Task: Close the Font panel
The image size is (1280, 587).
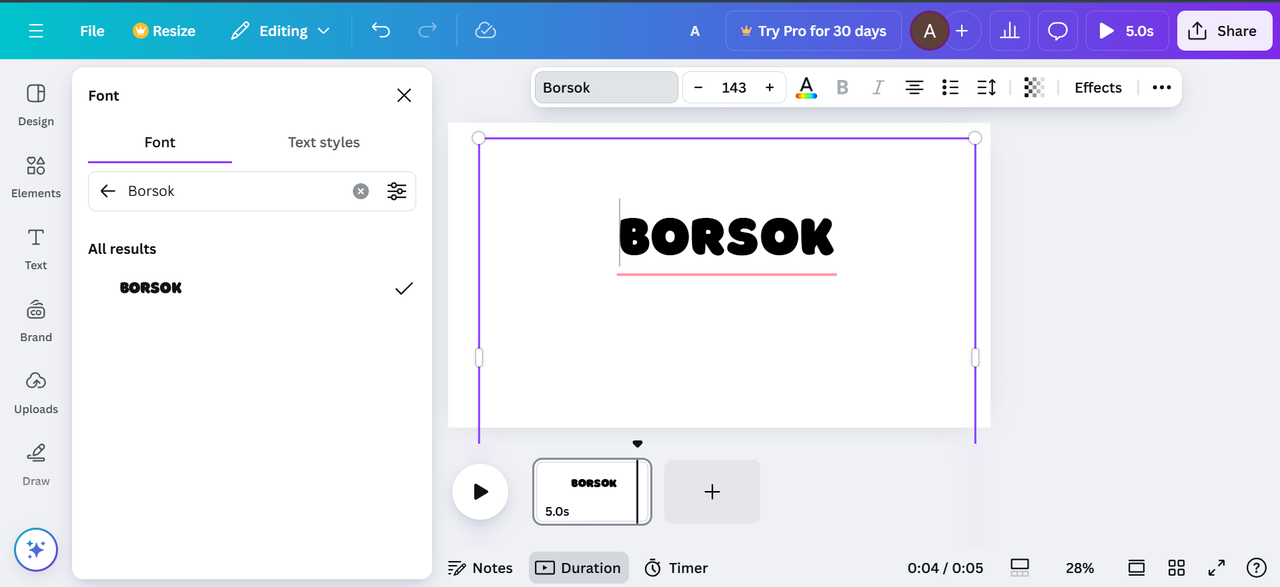Action: (x=404, y=95)
